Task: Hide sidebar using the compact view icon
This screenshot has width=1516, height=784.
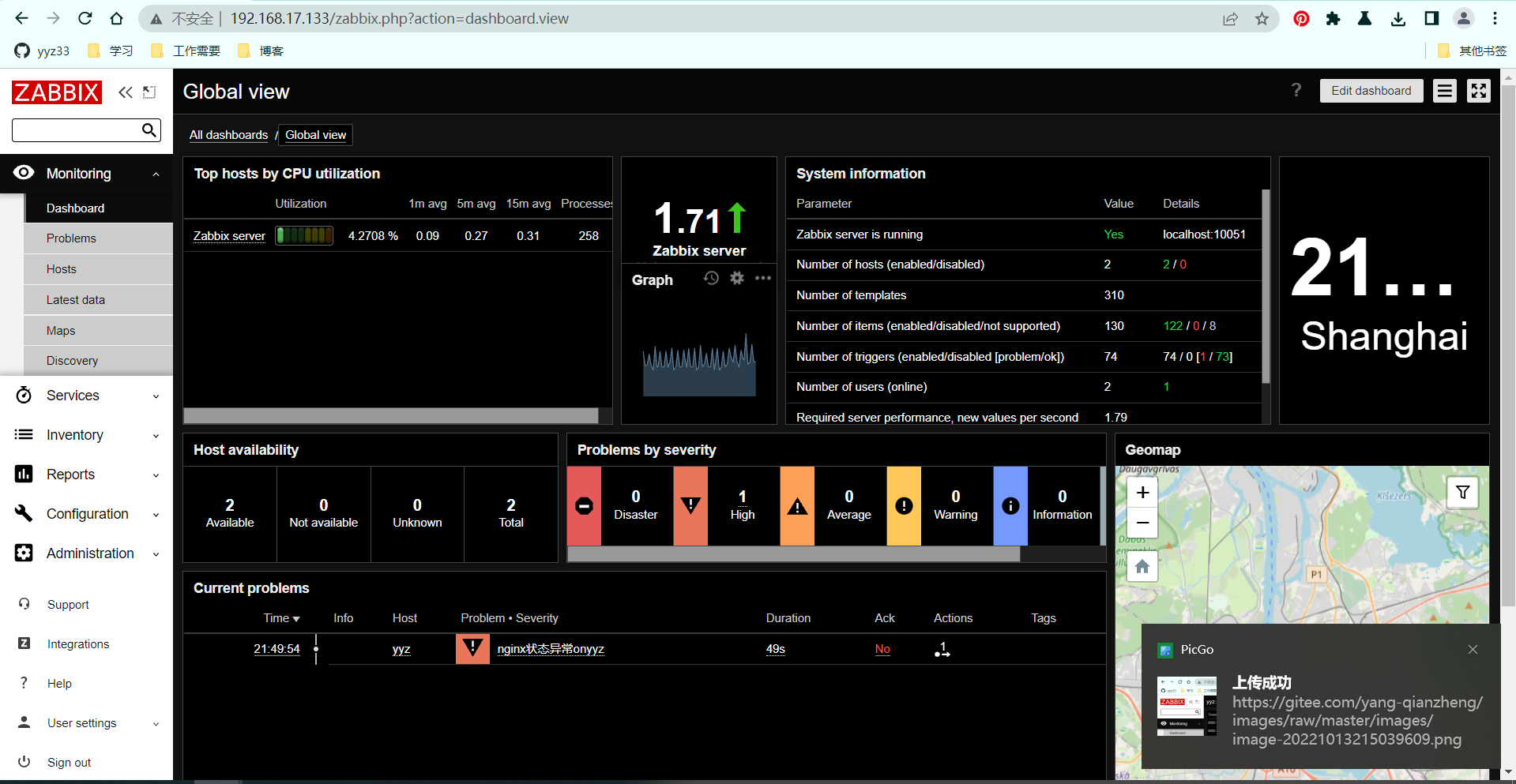Action: [x=149, y=92]
